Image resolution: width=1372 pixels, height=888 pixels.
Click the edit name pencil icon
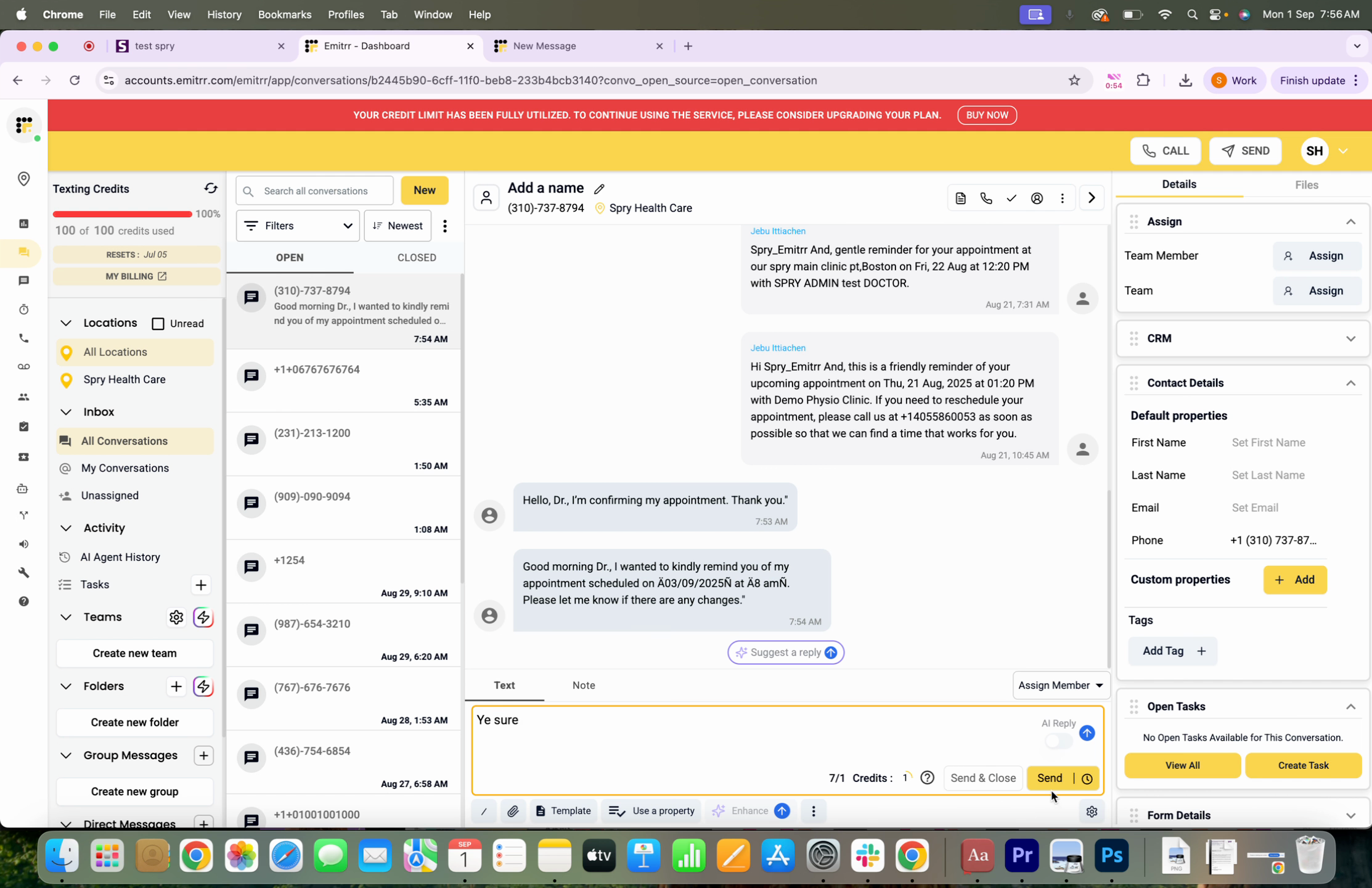599,189
